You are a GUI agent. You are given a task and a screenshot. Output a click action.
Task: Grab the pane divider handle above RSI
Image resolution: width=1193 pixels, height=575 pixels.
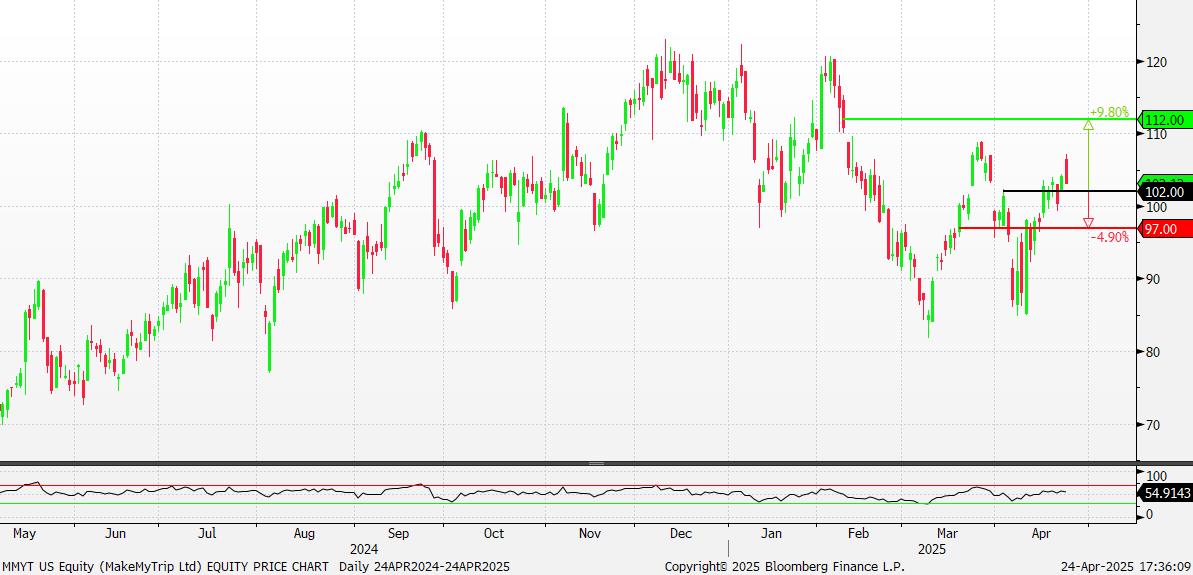[596, 464]
